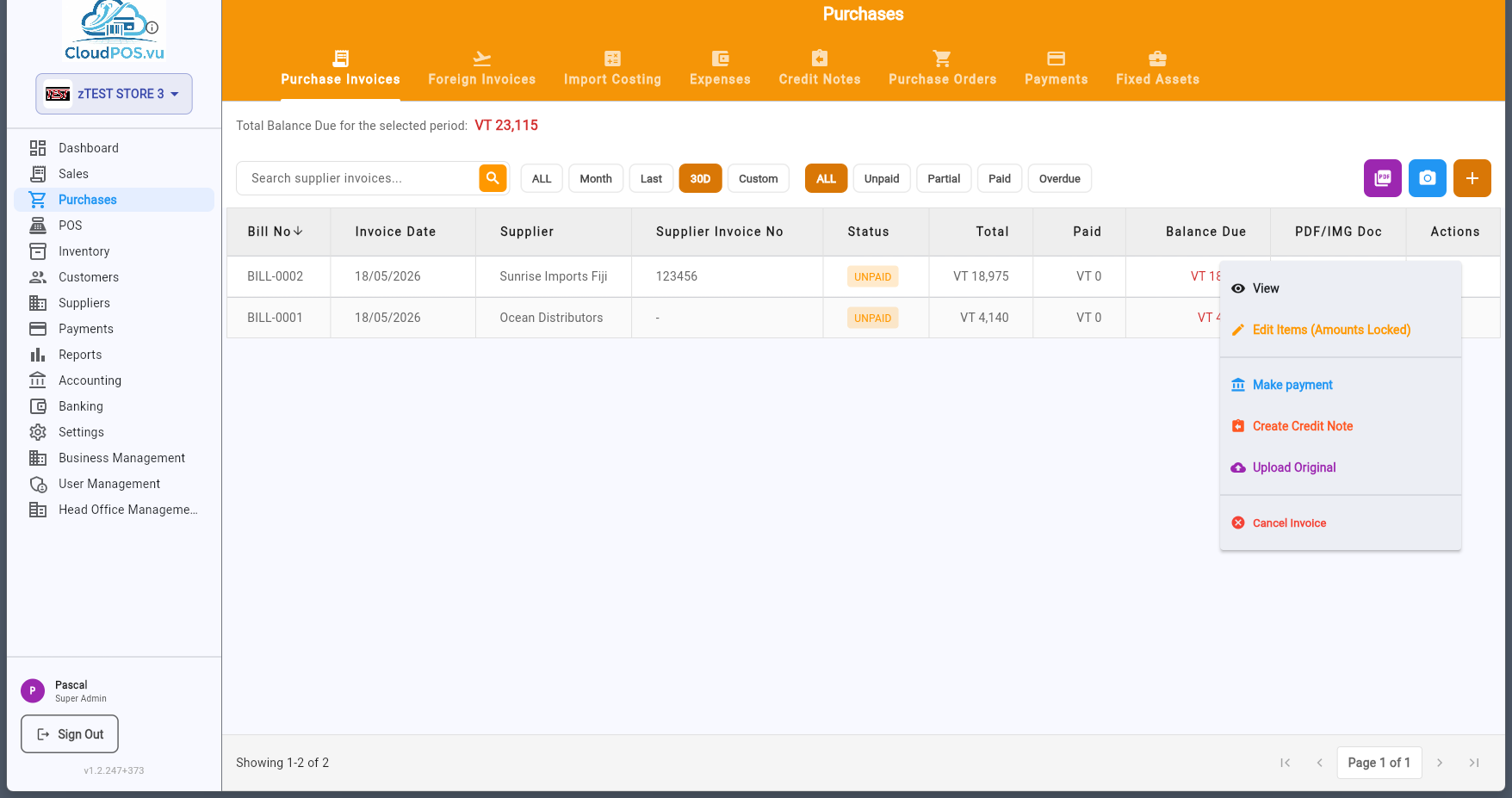The height and width of the screenshot is (798, 1512).
Task: Click the Sign Out button
Action: [x=70, y=734]
